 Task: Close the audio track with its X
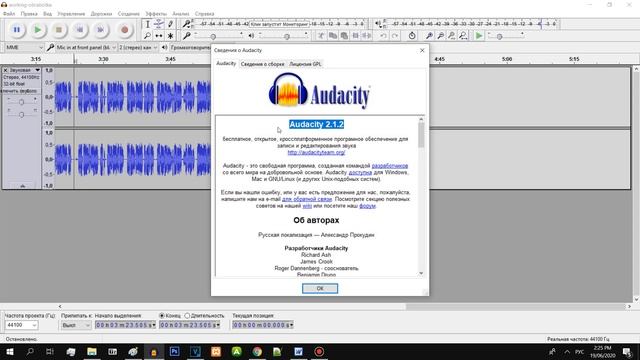click(x=5, y=70)
